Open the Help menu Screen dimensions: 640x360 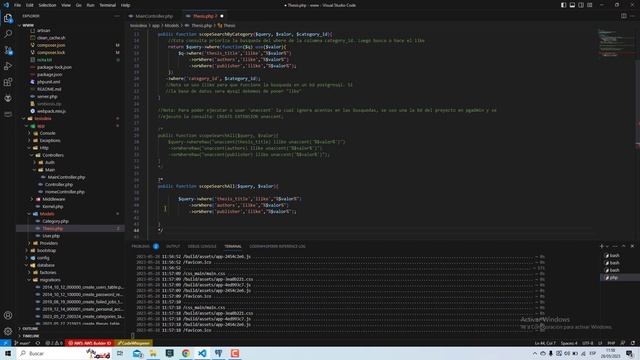125,5
